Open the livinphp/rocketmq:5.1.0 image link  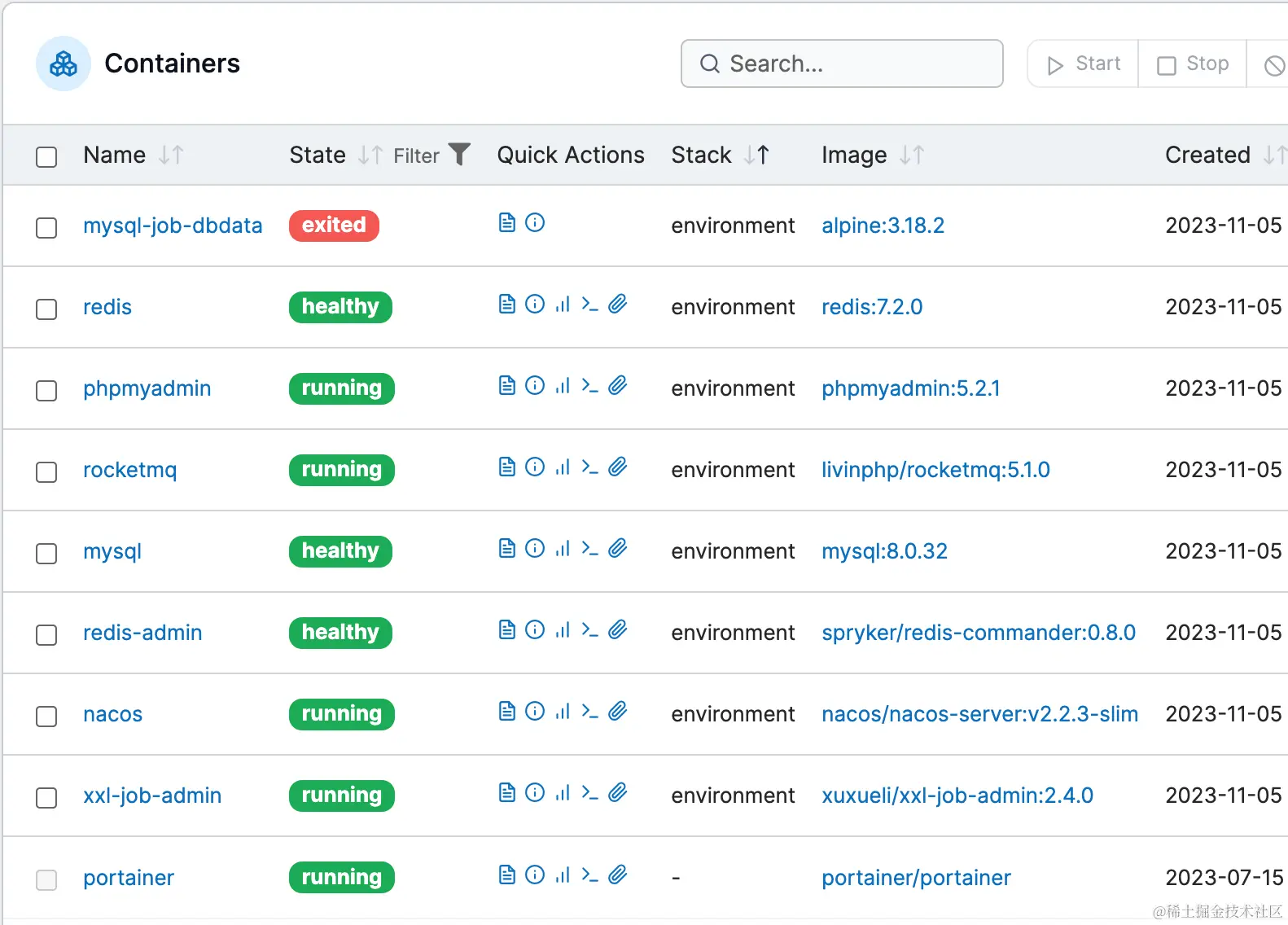[935, 470]
